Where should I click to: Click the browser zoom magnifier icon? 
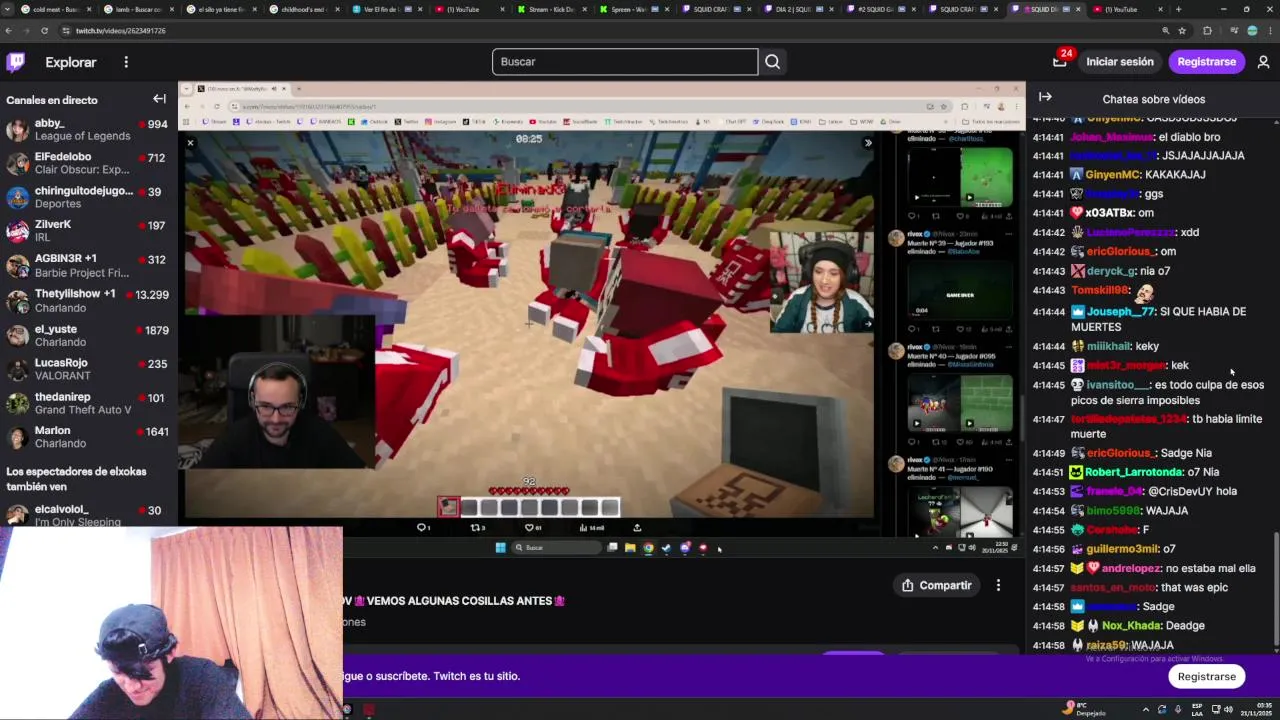1166,31
